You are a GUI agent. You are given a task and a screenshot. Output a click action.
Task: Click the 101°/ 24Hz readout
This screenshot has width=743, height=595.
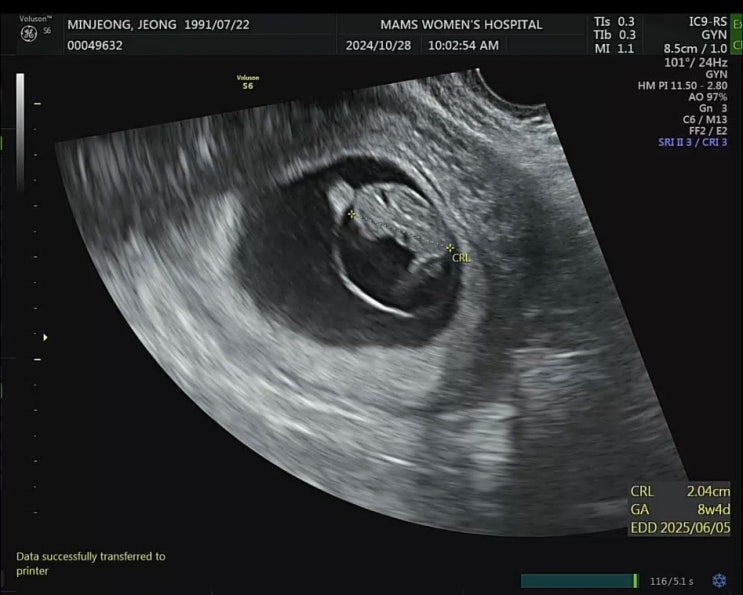(x=696, y=62)
